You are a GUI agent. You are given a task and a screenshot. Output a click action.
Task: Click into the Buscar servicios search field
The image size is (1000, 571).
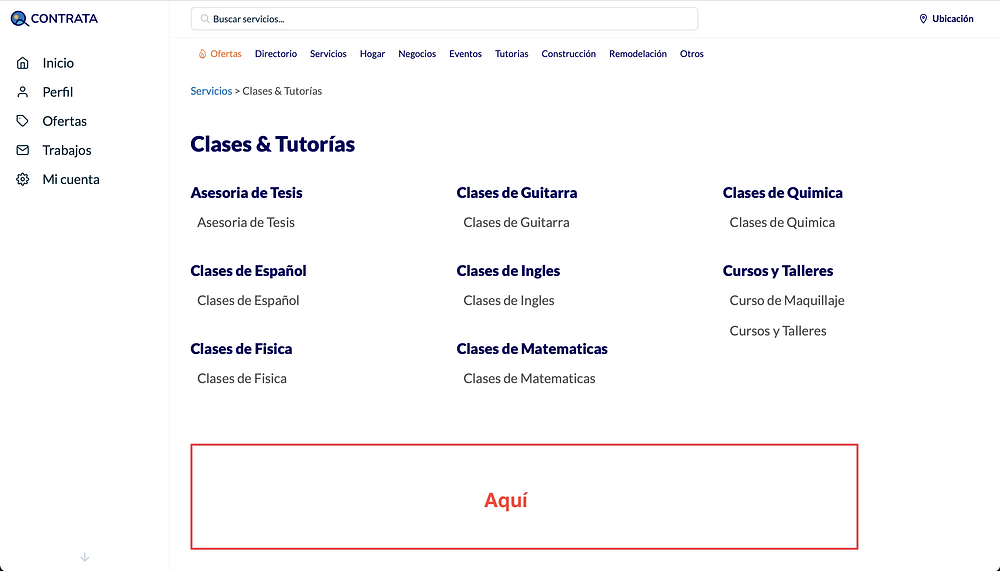pos(450,19)
